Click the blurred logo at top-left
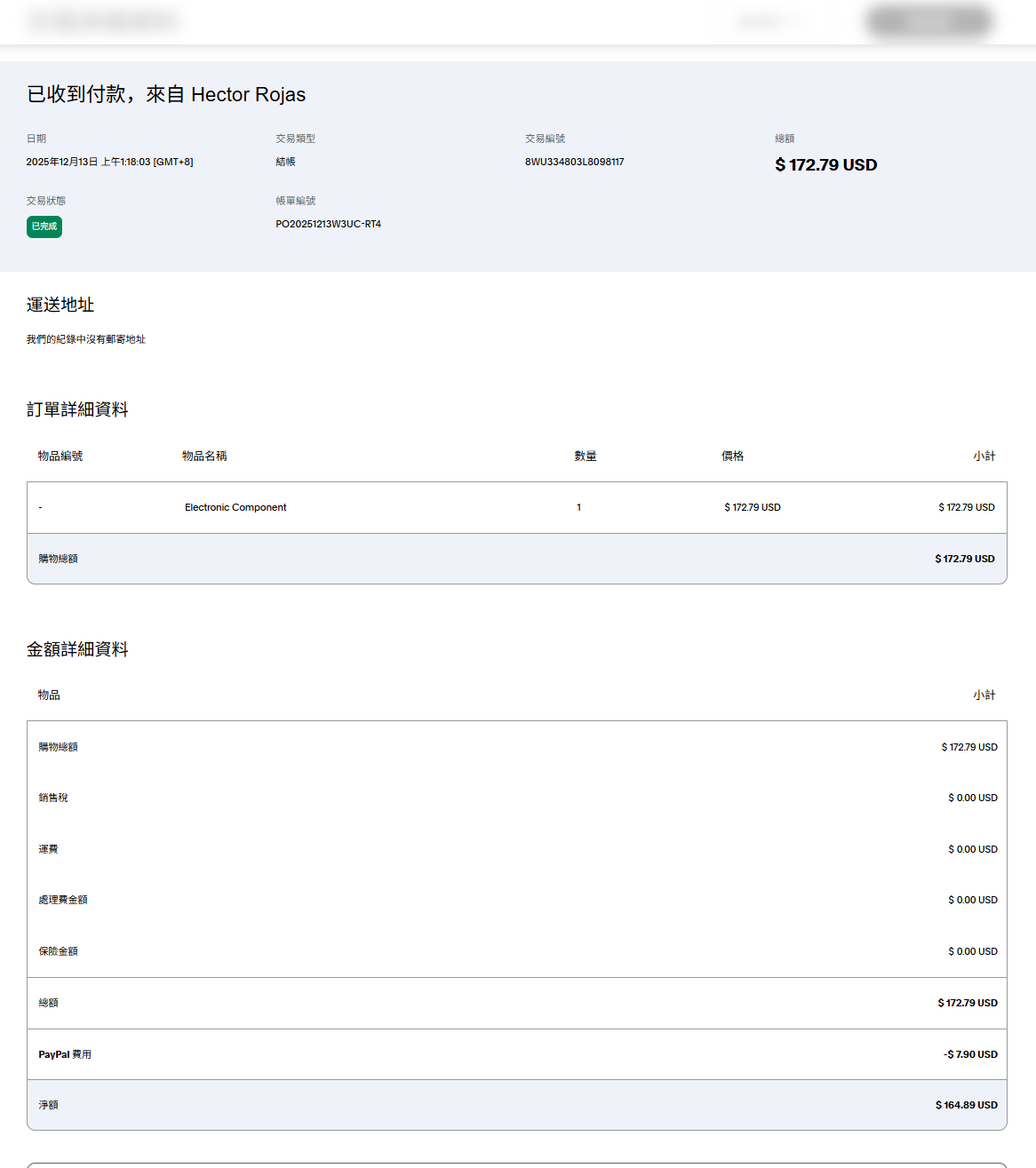1036x1168 pixels. tap(104, 21)
